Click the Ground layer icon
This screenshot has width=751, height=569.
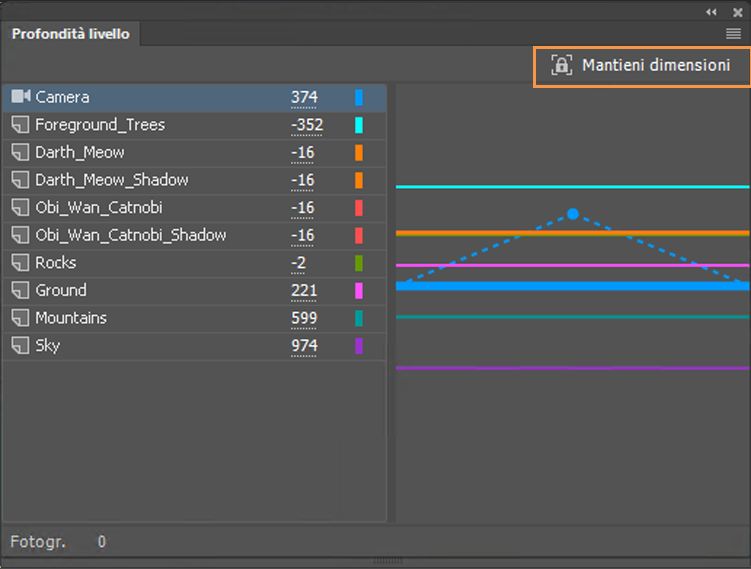pyautogui.click(x=20, y=291)
